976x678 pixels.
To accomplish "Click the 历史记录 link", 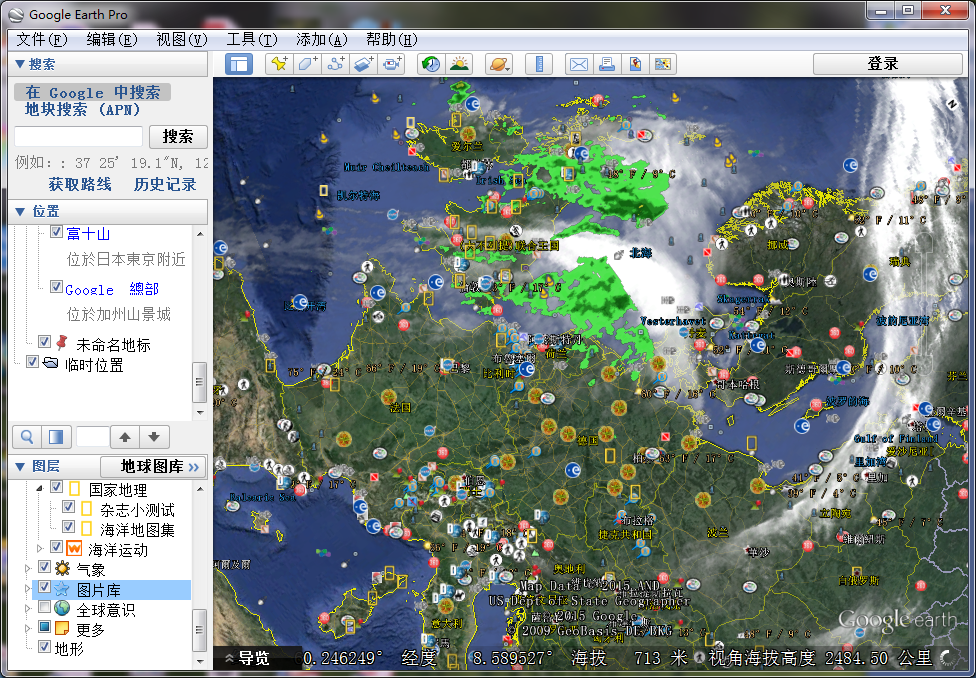I will pyautogui.click(x=165, y=184).
